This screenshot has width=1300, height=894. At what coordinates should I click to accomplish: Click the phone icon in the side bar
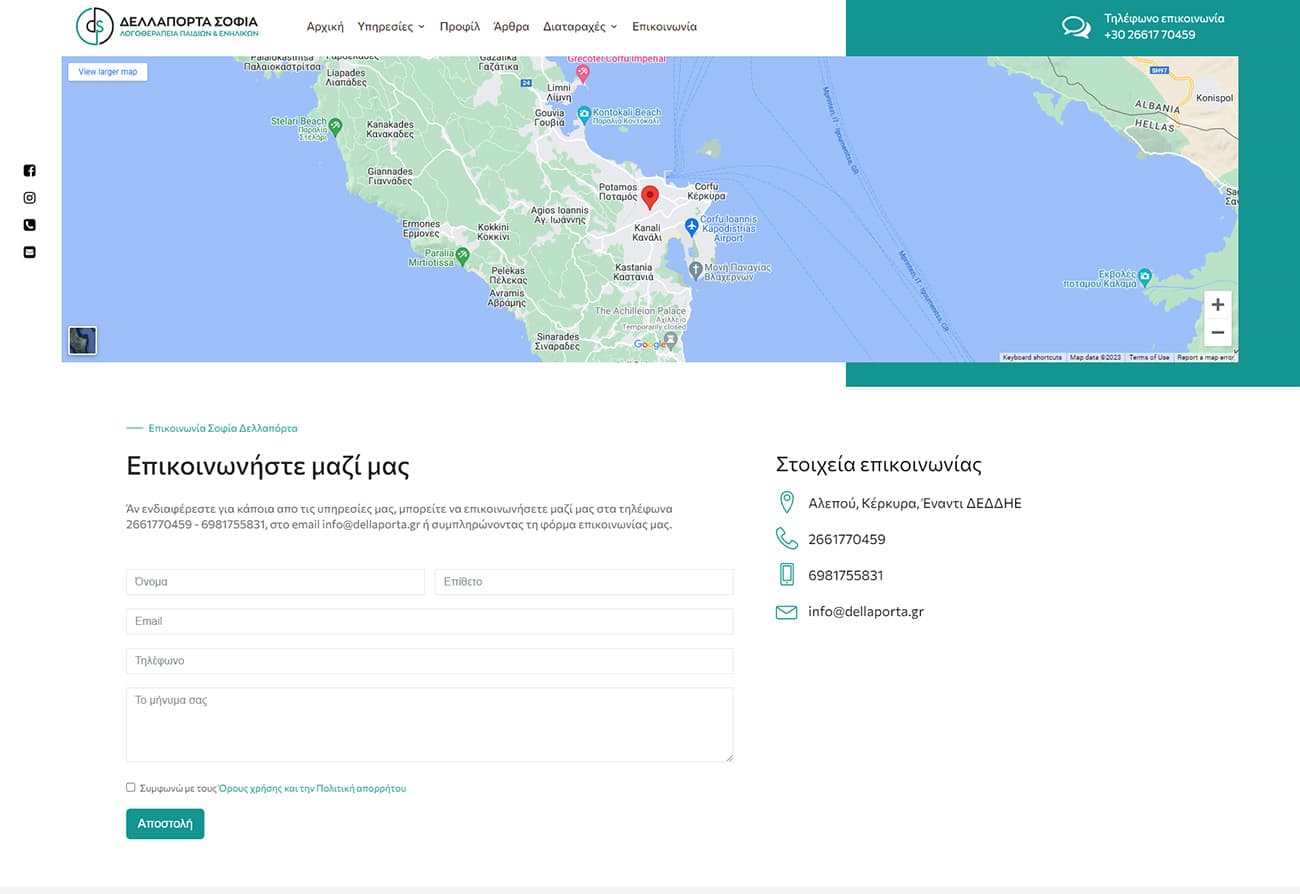point(29,225)
